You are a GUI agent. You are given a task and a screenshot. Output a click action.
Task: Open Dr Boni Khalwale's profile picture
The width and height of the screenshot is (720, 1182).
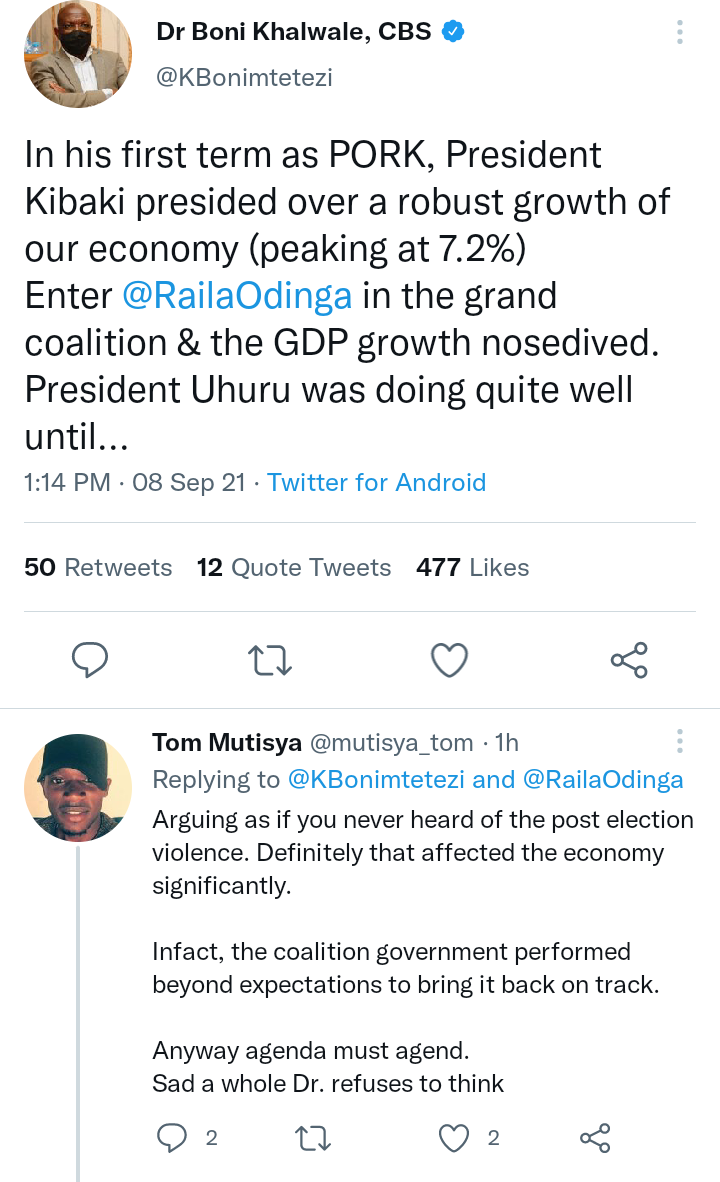point(77,54)
